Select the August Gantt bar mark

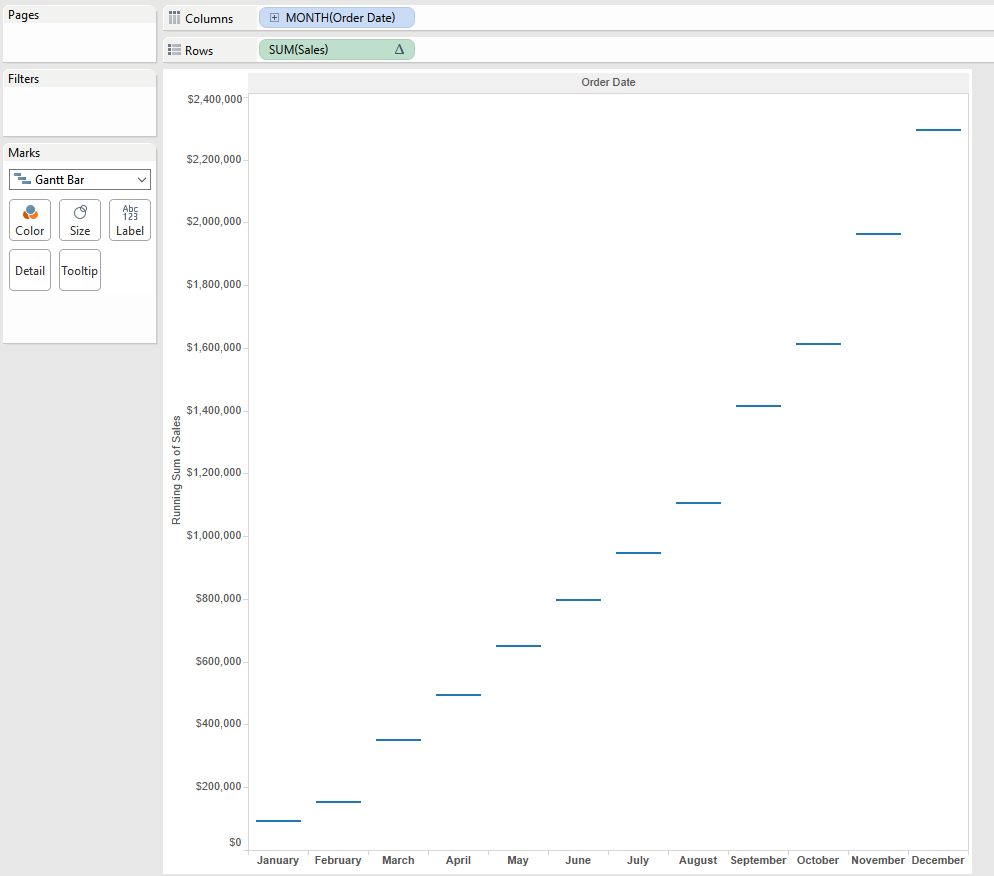[x=698, y=503]
